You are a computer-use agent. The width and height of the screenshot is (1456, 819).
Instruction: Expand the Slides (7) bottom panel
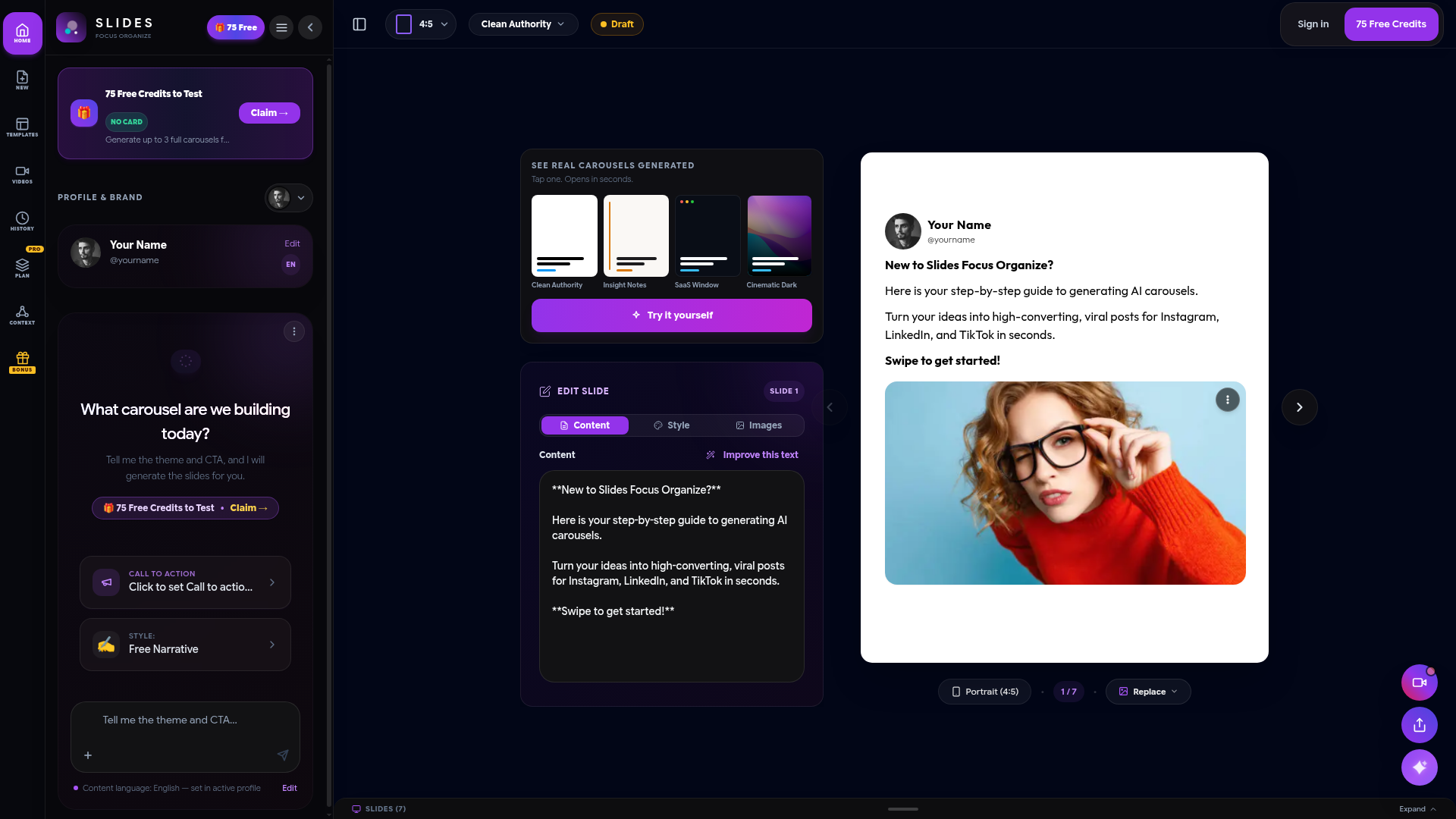[1417, 809]
